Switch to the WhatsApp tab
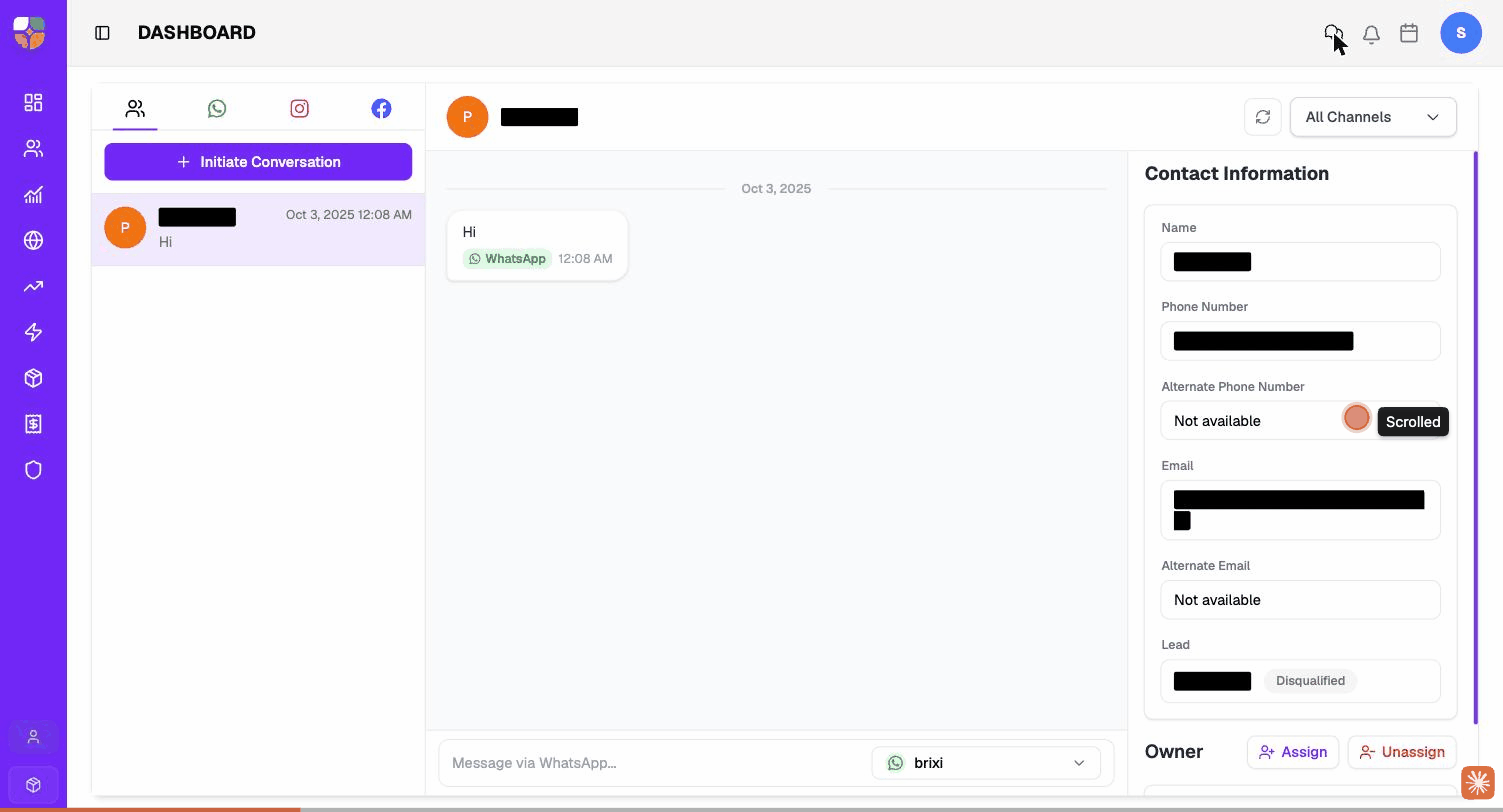The image size is (1503, 812). (217, 109)
